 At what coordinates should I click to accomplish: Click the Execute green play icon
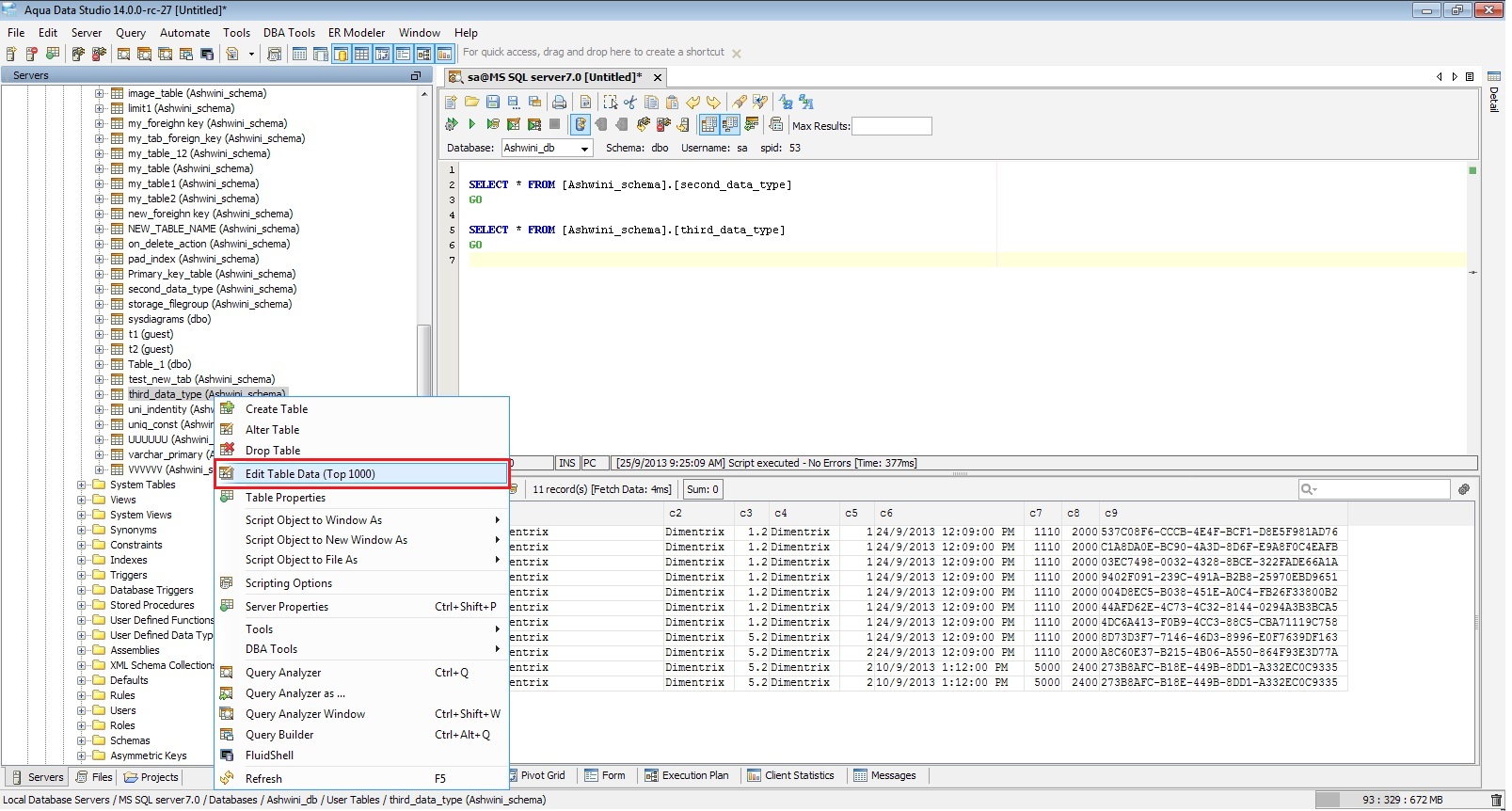(472, 124)
